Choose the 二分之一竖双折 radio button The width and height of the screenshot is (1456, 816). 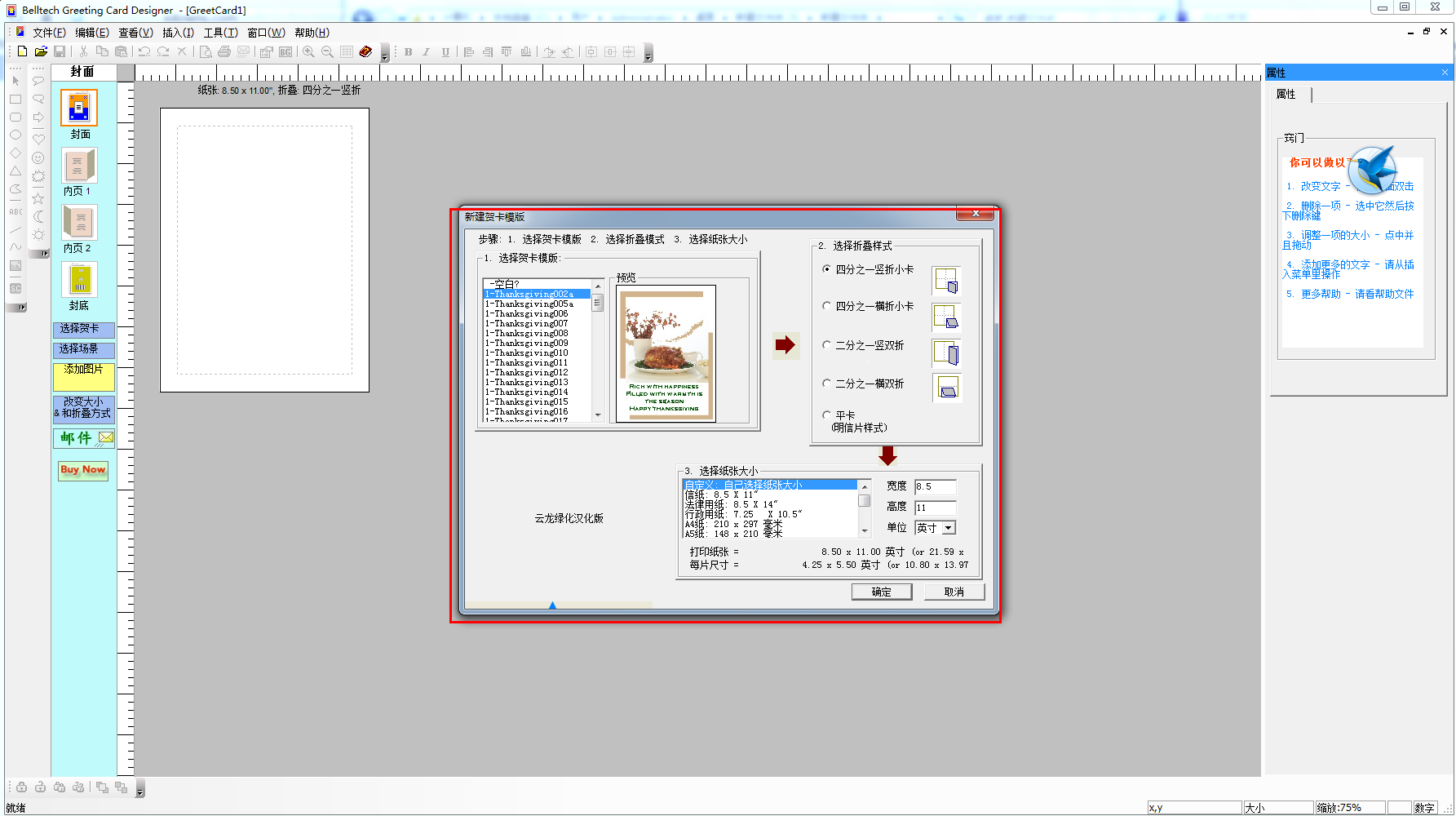coord(826,345)
